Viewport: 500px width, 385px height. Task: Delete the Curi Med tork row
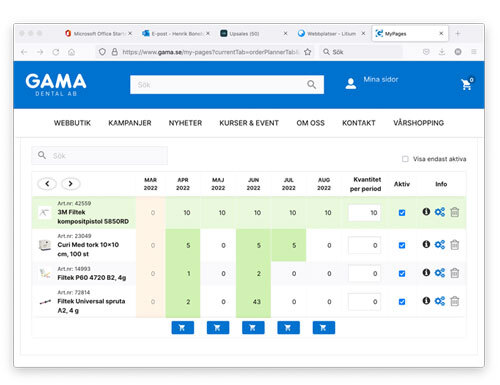pos(455,245)
